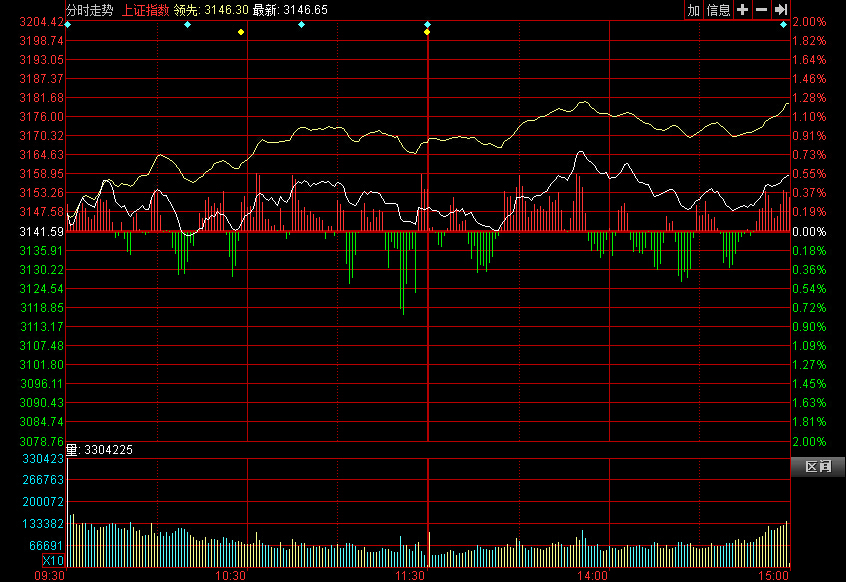Click the jump-to-end arrow icon
This screenshot has width=846, height=582.
780,10
